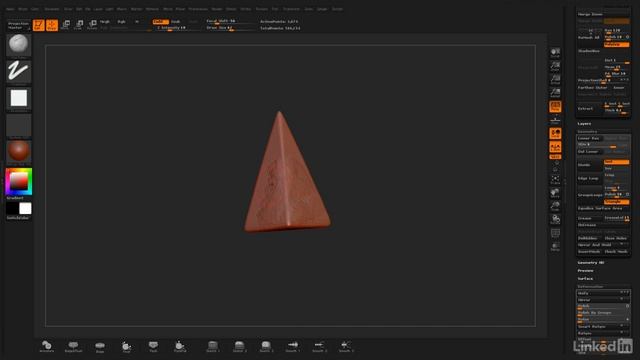Open the empty texture picker slot

[x=19, y=126]
